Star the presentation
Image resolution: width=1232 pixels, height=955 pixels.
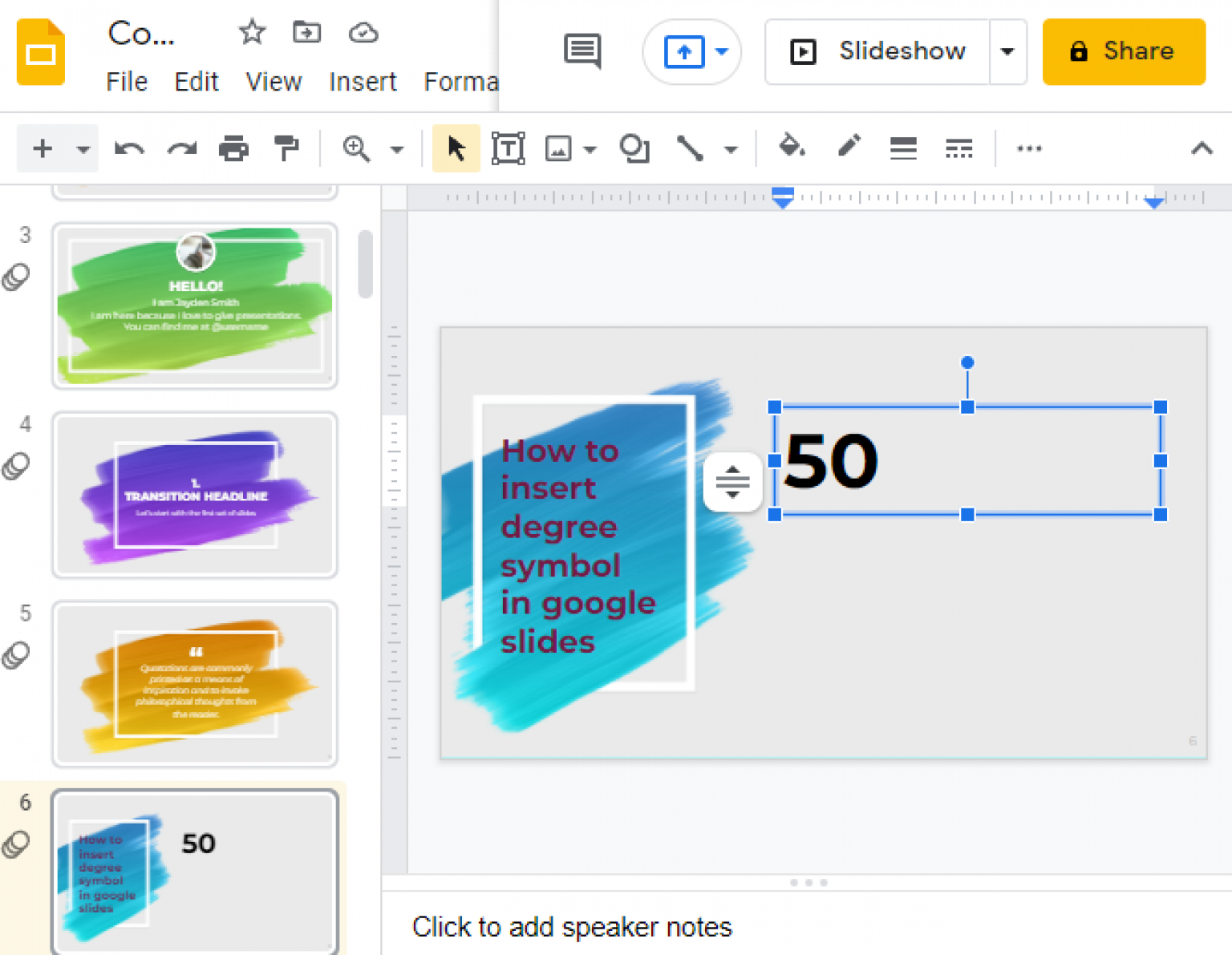tap(252, 32)
